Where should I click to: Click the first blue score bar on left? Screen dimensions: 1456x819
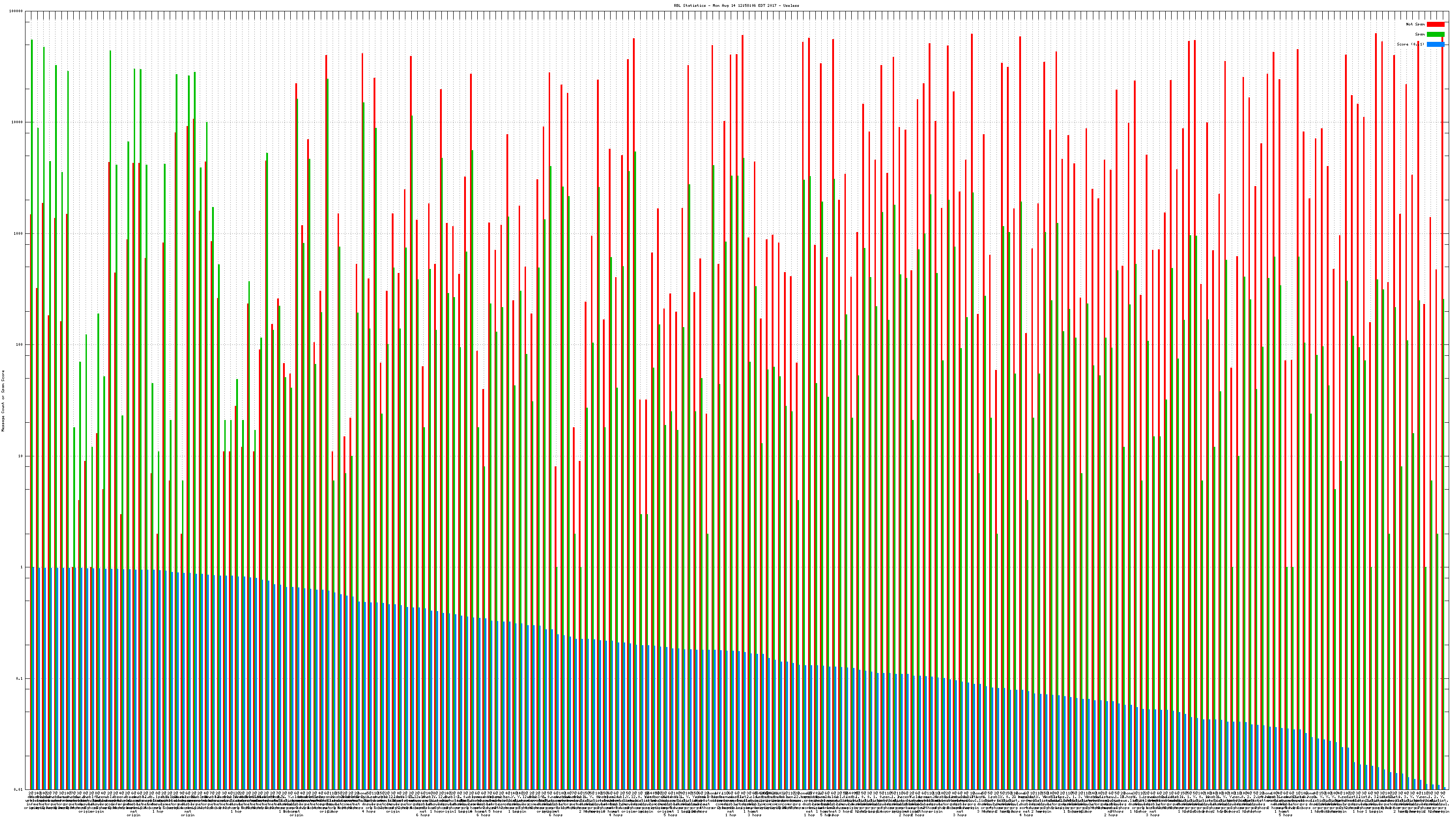[x=34, y=678]
